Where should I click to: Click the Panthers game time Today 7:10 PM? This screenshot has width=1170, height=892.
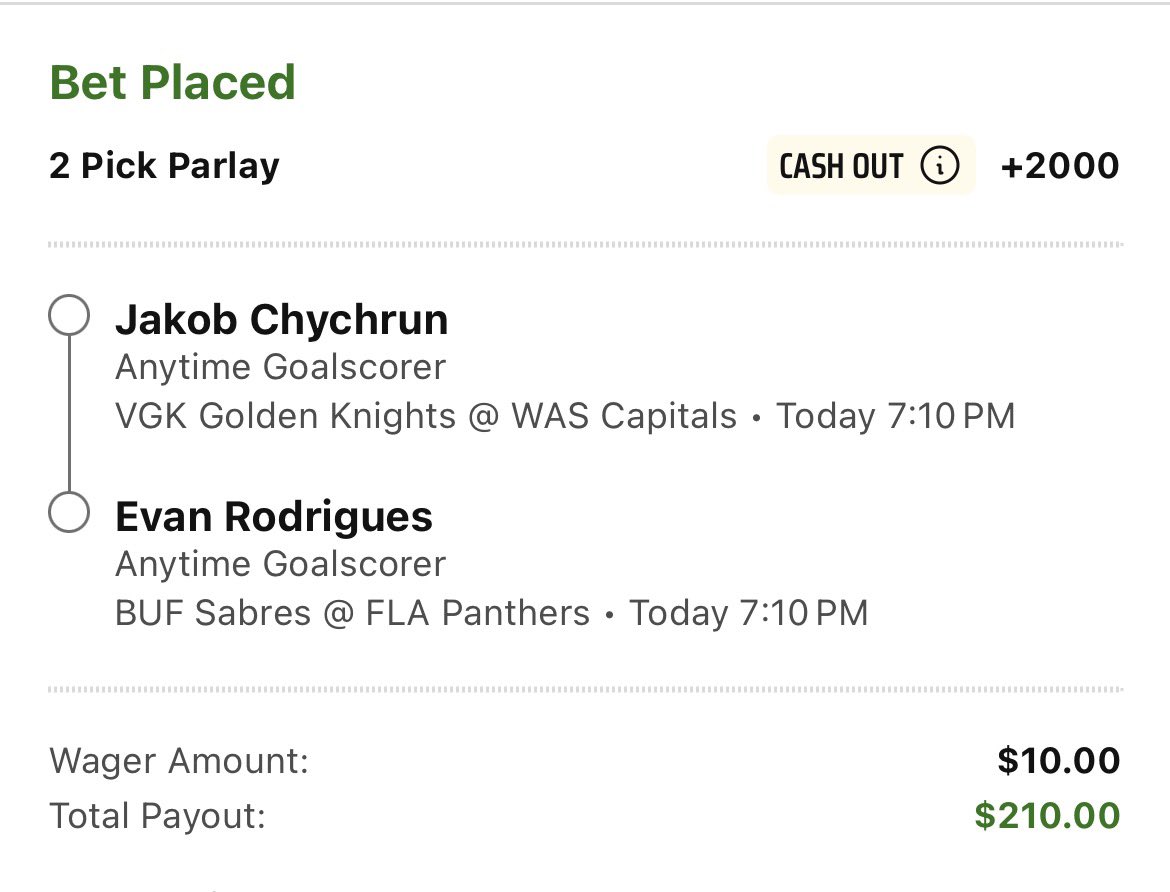pos(748,613)
